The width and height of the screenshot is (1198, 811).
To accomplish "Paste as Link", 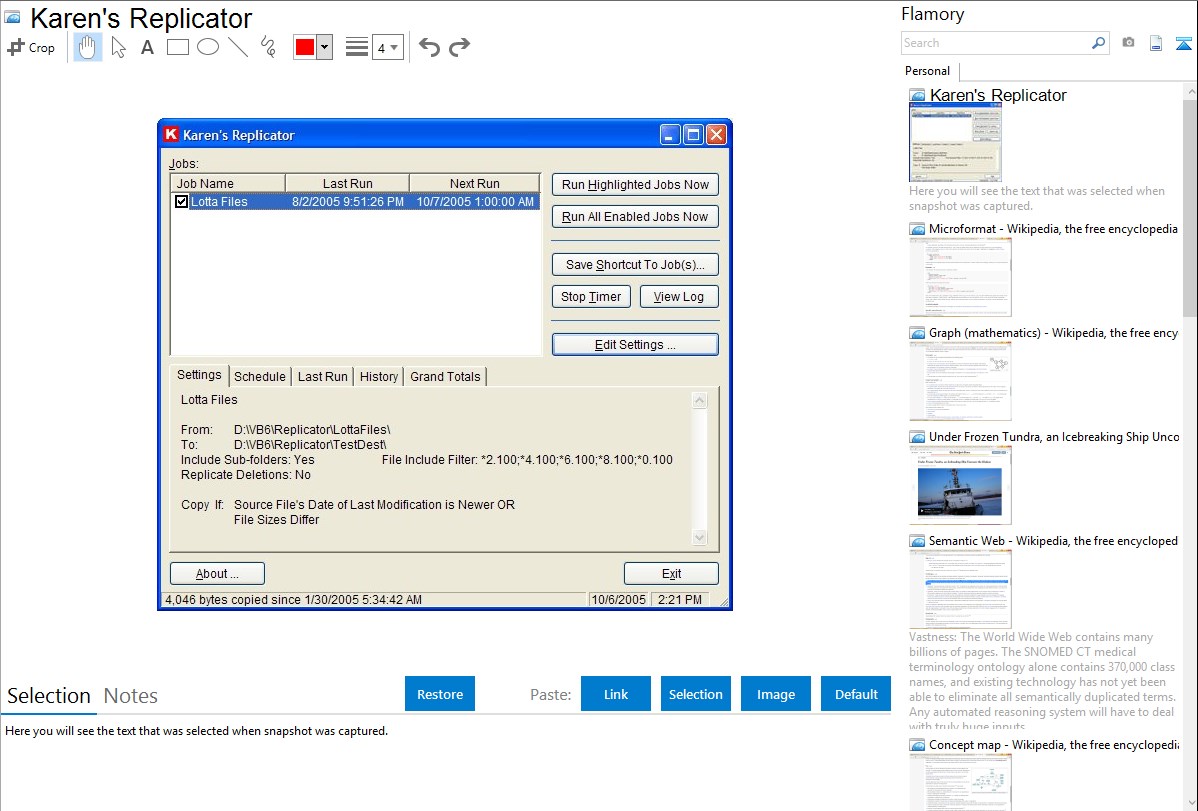I will [616, 694].
